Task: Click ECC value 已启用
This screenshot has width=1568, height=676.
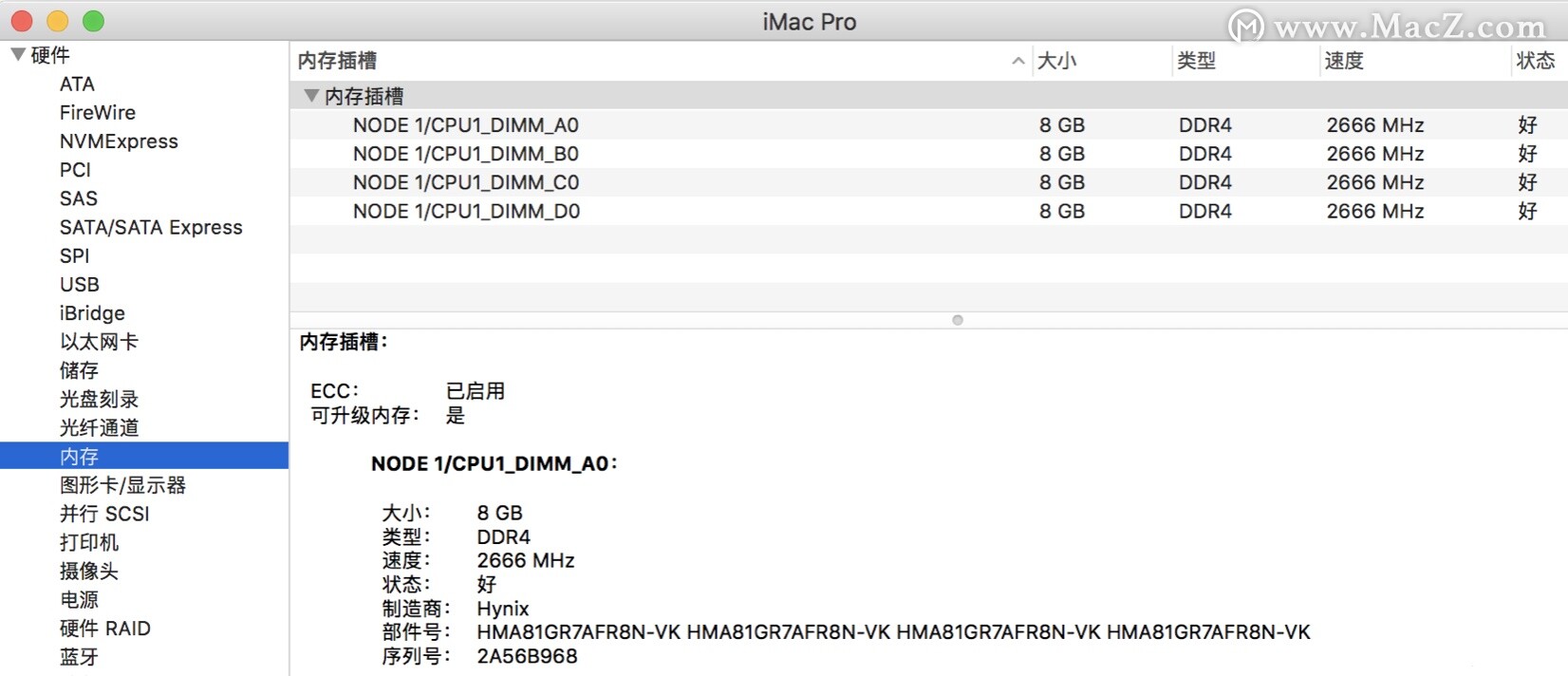Action: click(x=475, y=391)
